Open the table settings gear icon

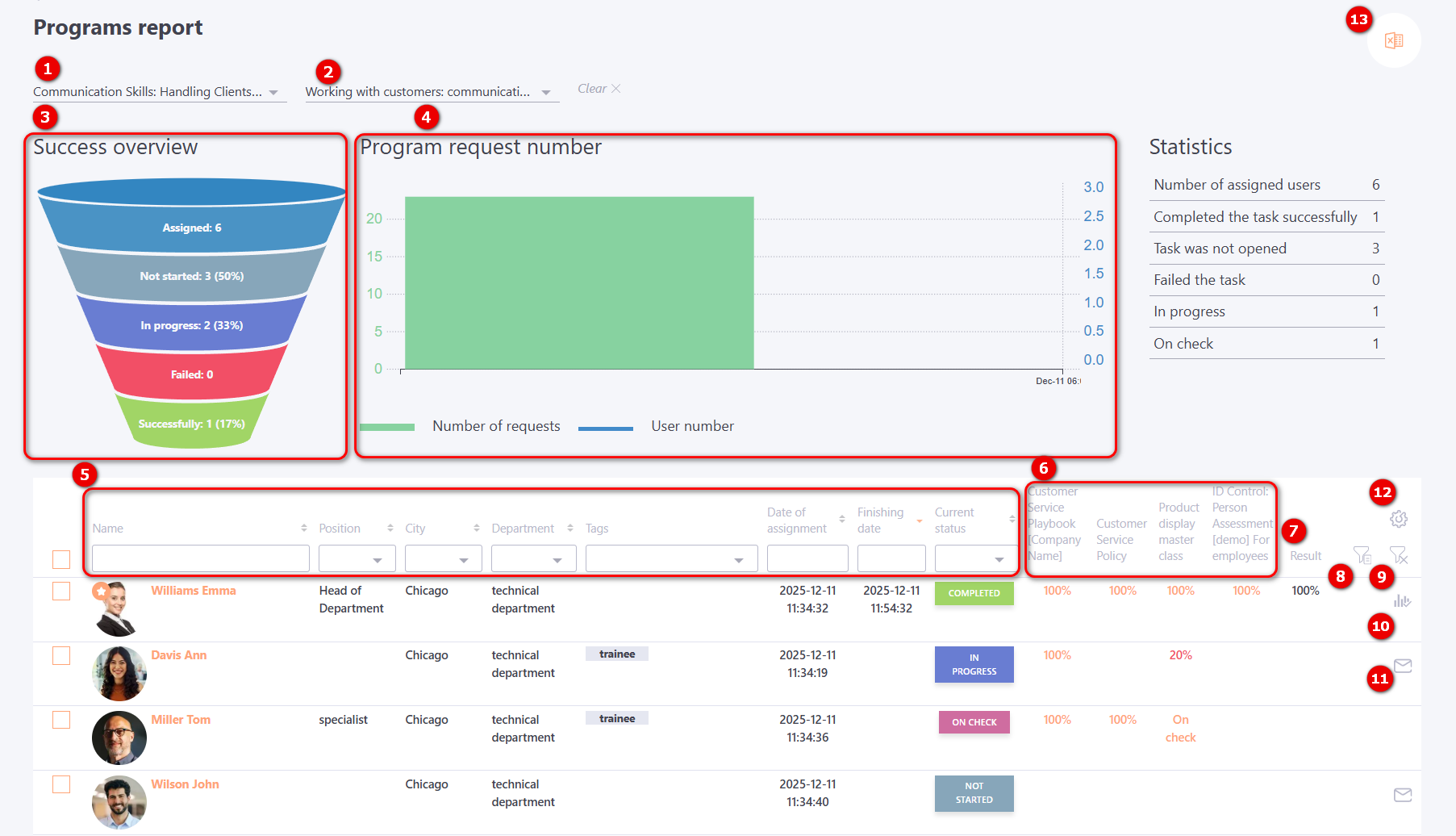point(1399,519)
